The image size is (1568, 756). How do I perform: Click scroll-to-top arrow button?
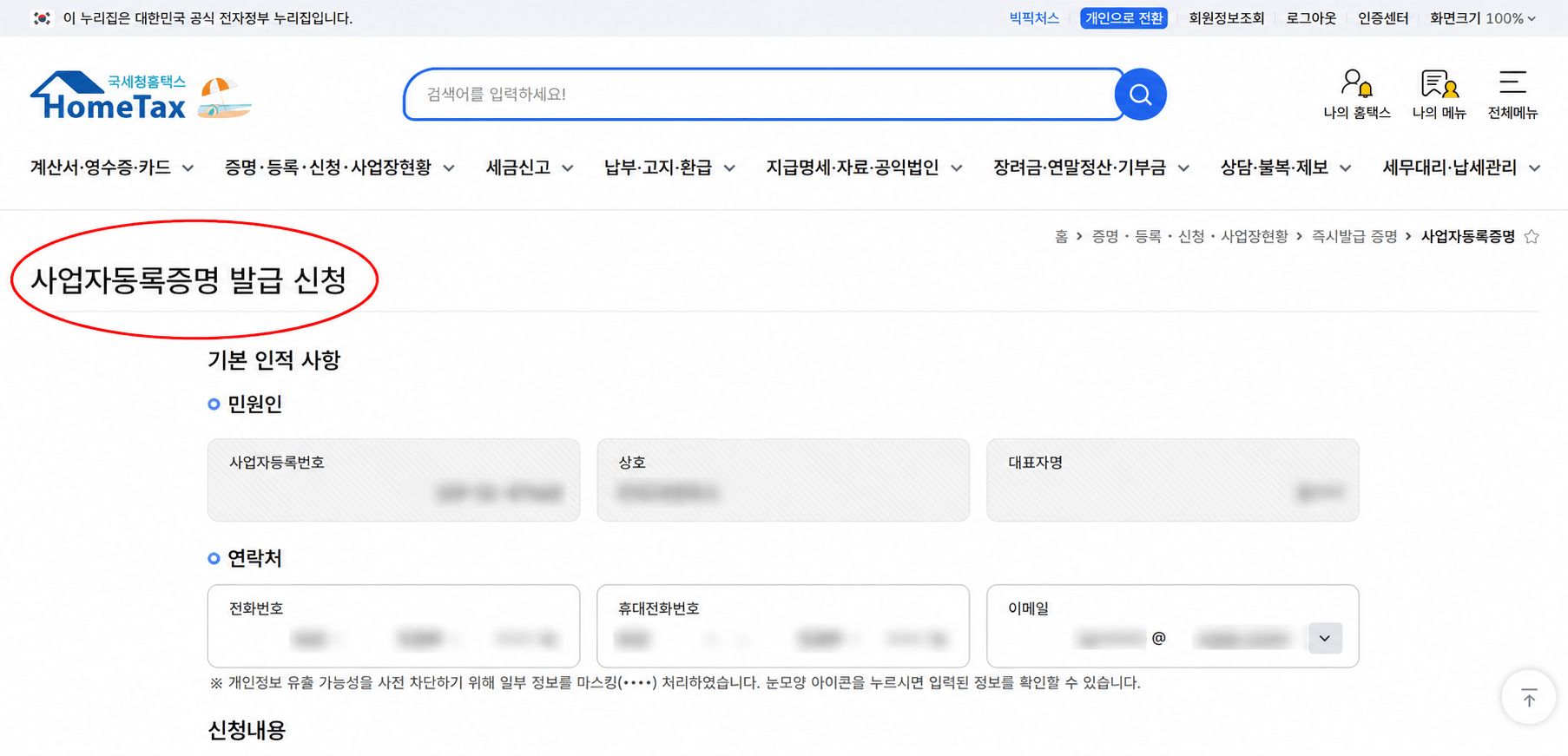point(1529,697)
